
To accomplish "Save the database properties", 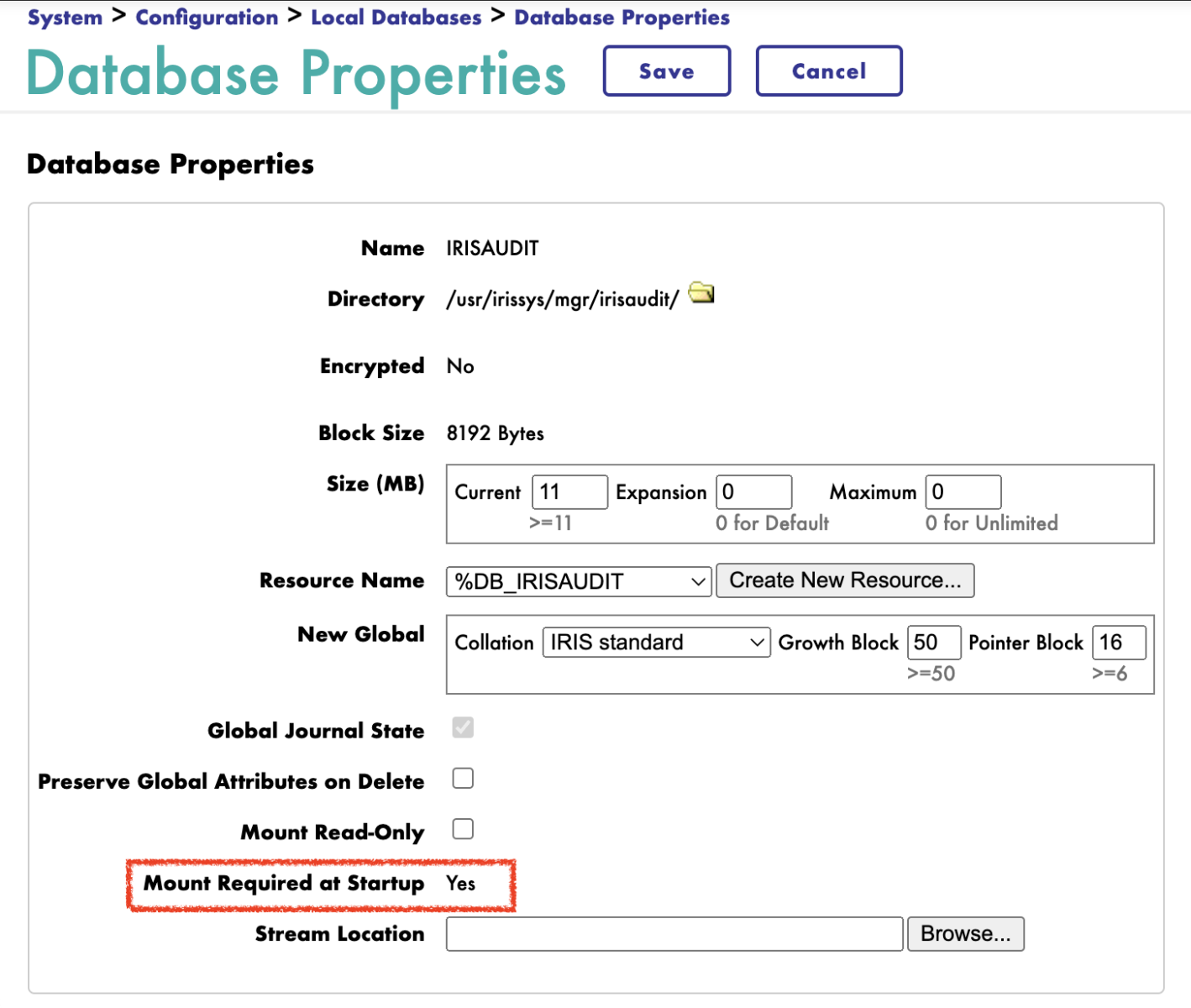I will coord(667,71).
